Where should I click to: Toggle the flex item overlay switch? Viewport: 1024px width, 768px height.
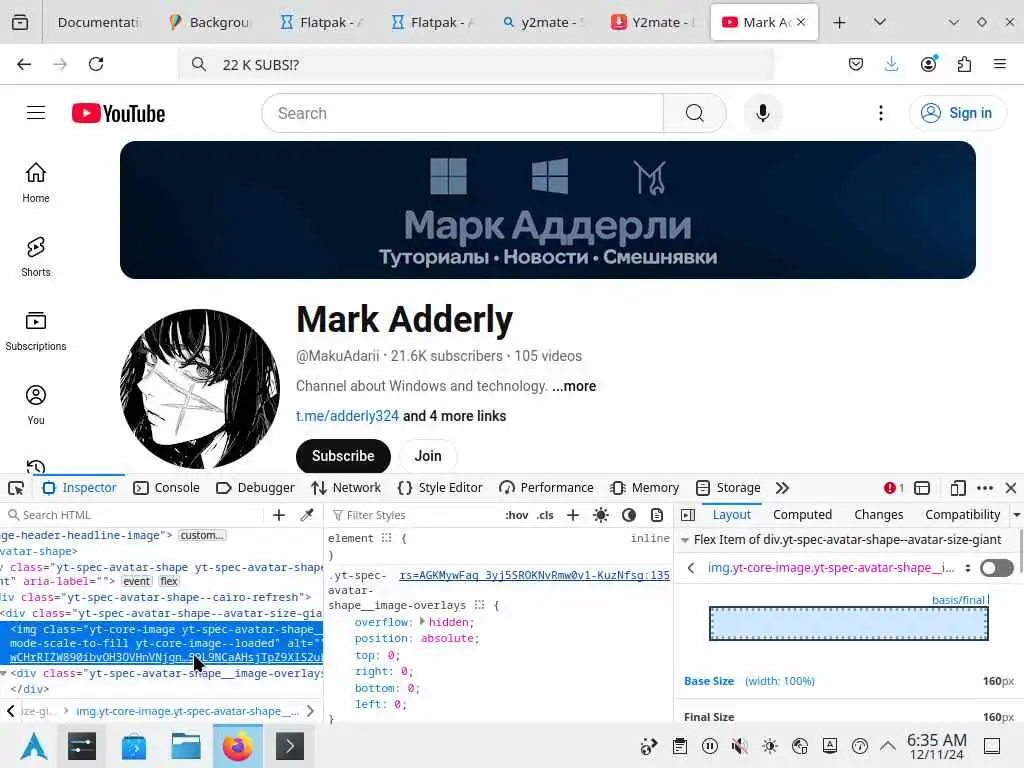click(x=997, y=568)
